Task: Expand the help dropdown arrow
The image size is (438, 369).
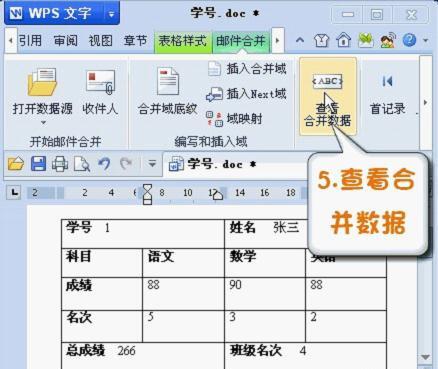Action: pos(426,41)
